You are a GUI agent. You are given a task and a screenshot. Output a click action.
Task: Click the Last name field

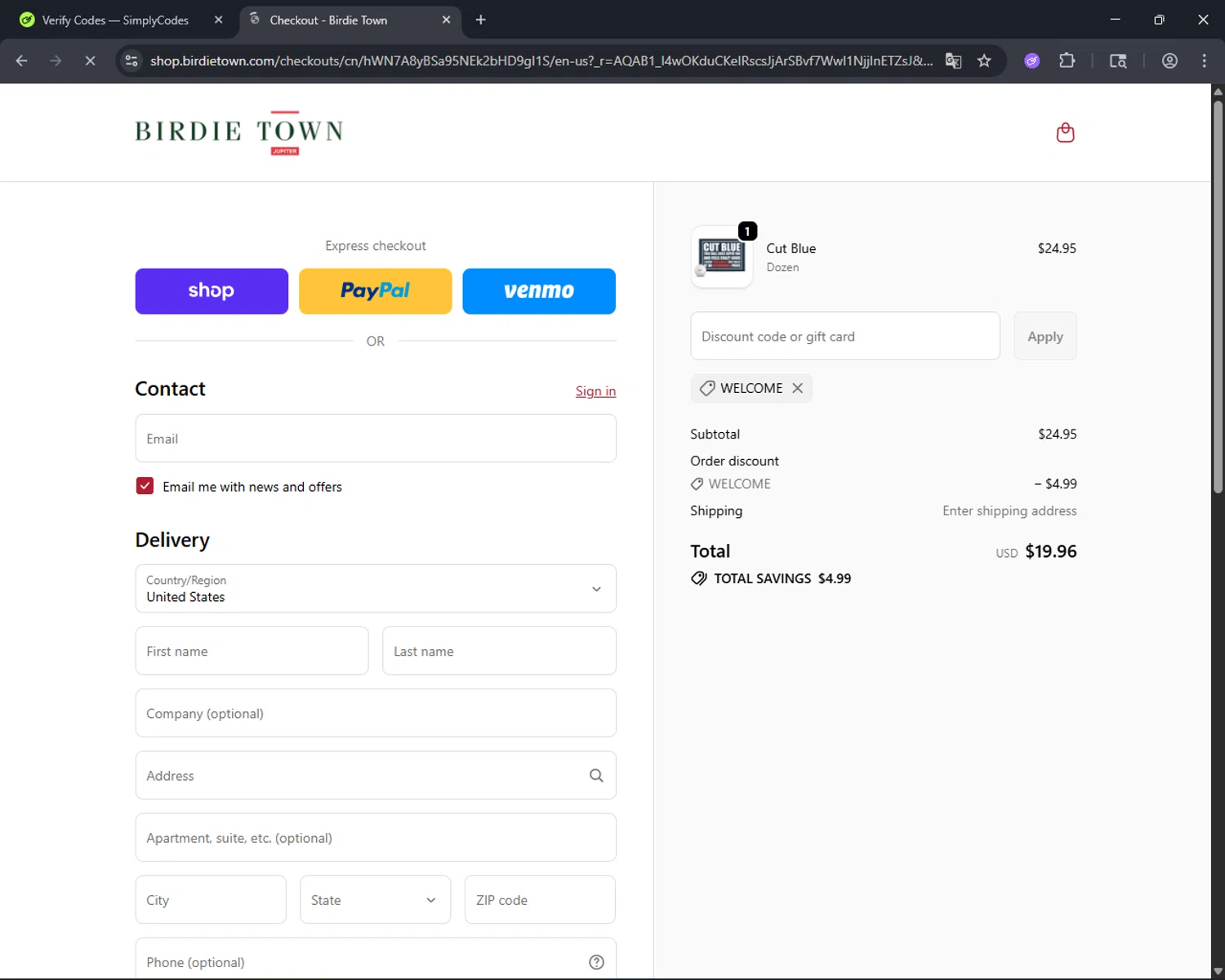[x=499, y=651]
